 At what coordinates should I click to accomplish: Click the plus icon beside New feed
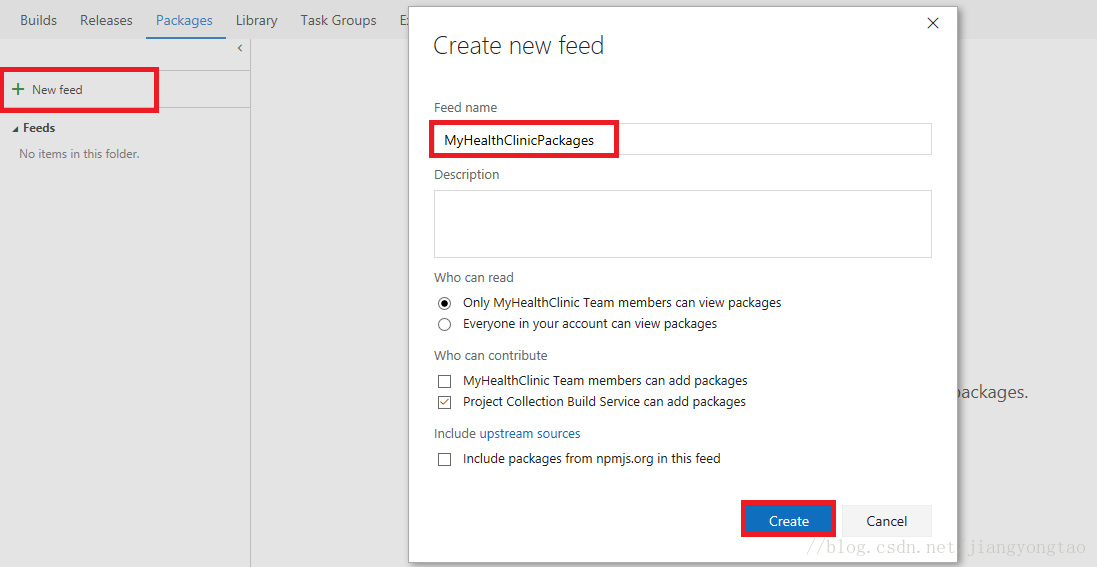18,90
